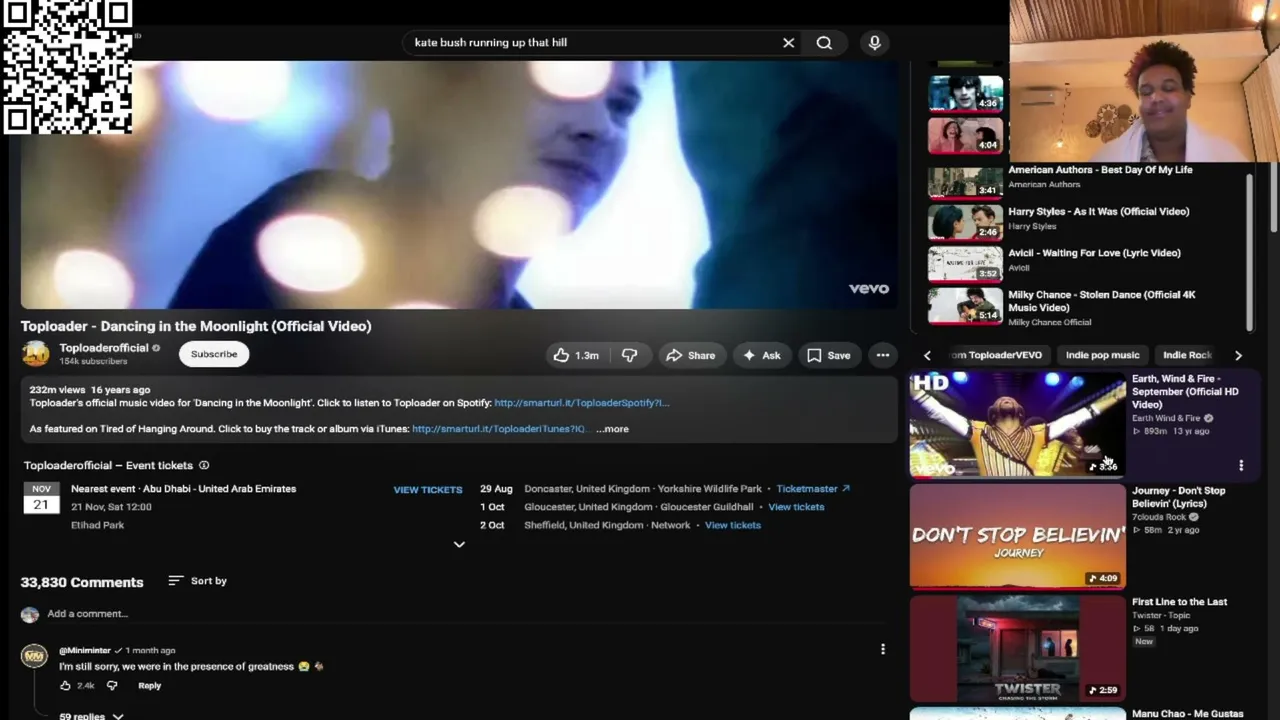Show more filter chips with right arrow
This screenshot has width=1280, height=720.
click(1238, 356)
